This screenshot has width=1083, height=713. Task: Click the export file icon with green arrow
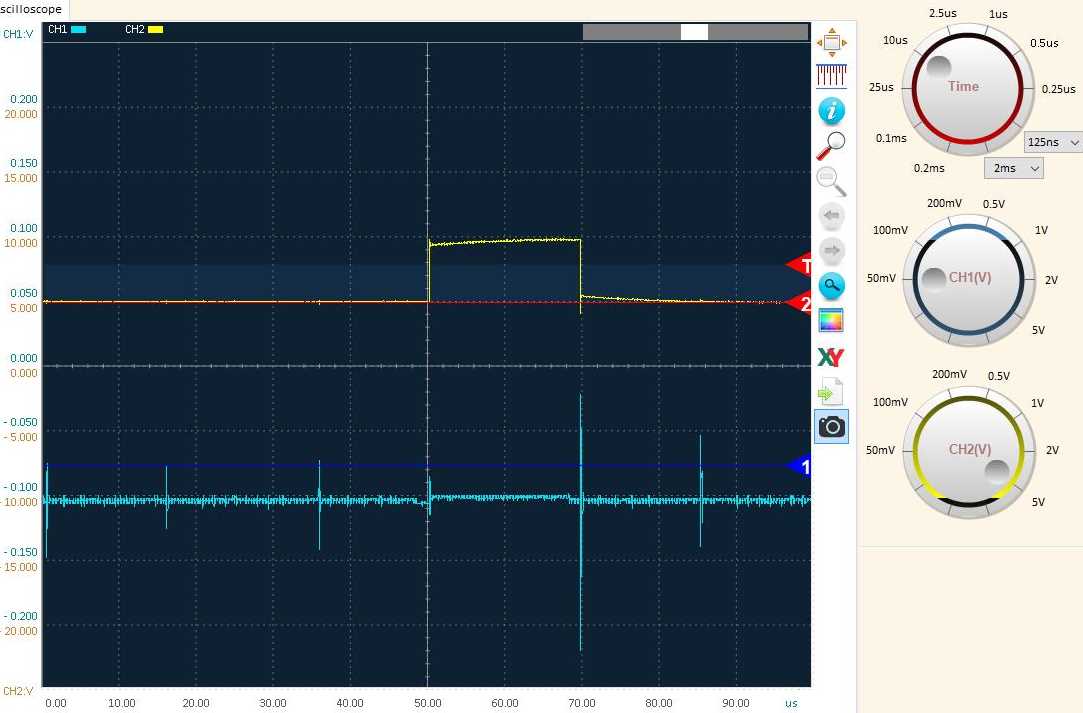click(832, 391)
